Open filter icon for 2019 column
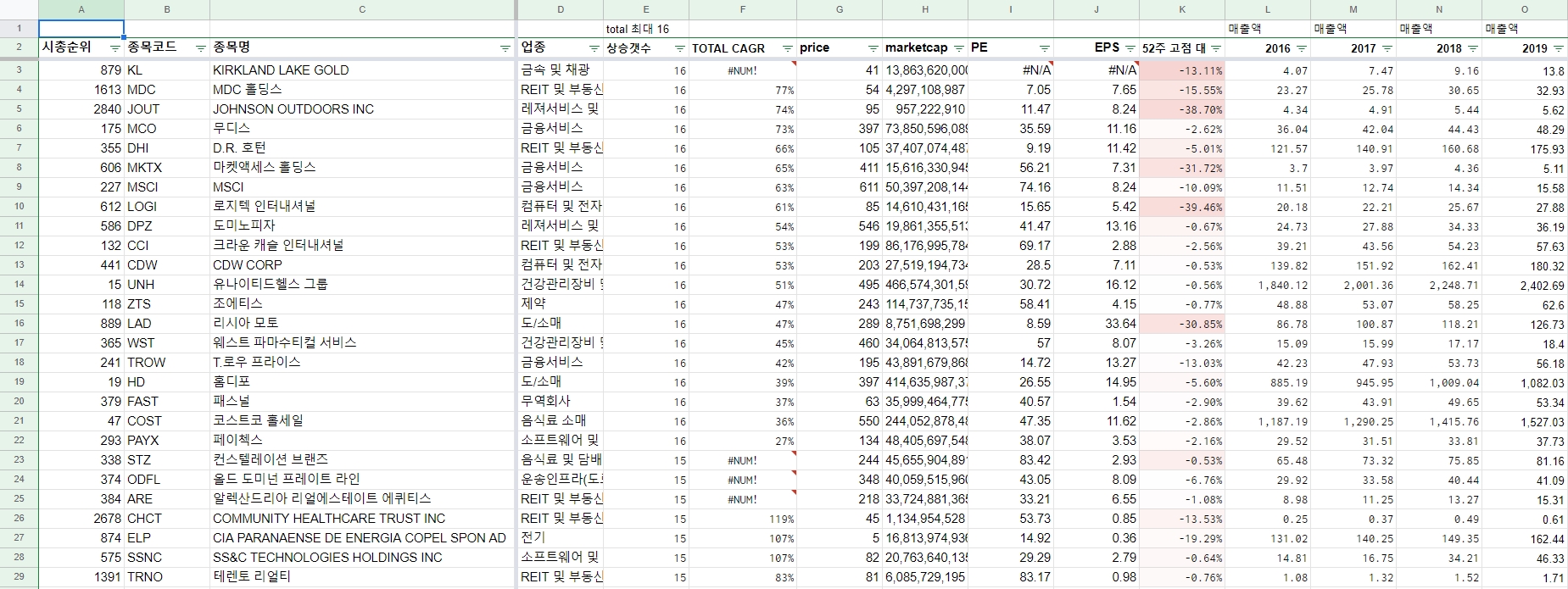The image size is (1568, 589). point(1558,48)
